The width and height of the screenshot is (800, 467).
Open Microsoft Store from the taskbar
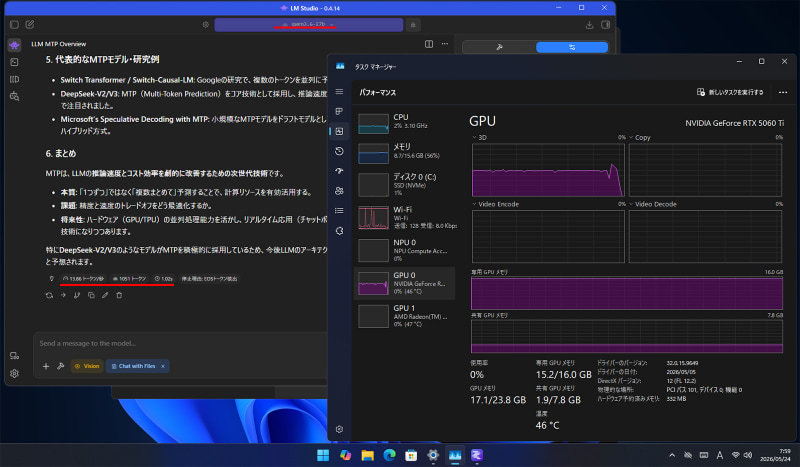click(x=411, y=455)
